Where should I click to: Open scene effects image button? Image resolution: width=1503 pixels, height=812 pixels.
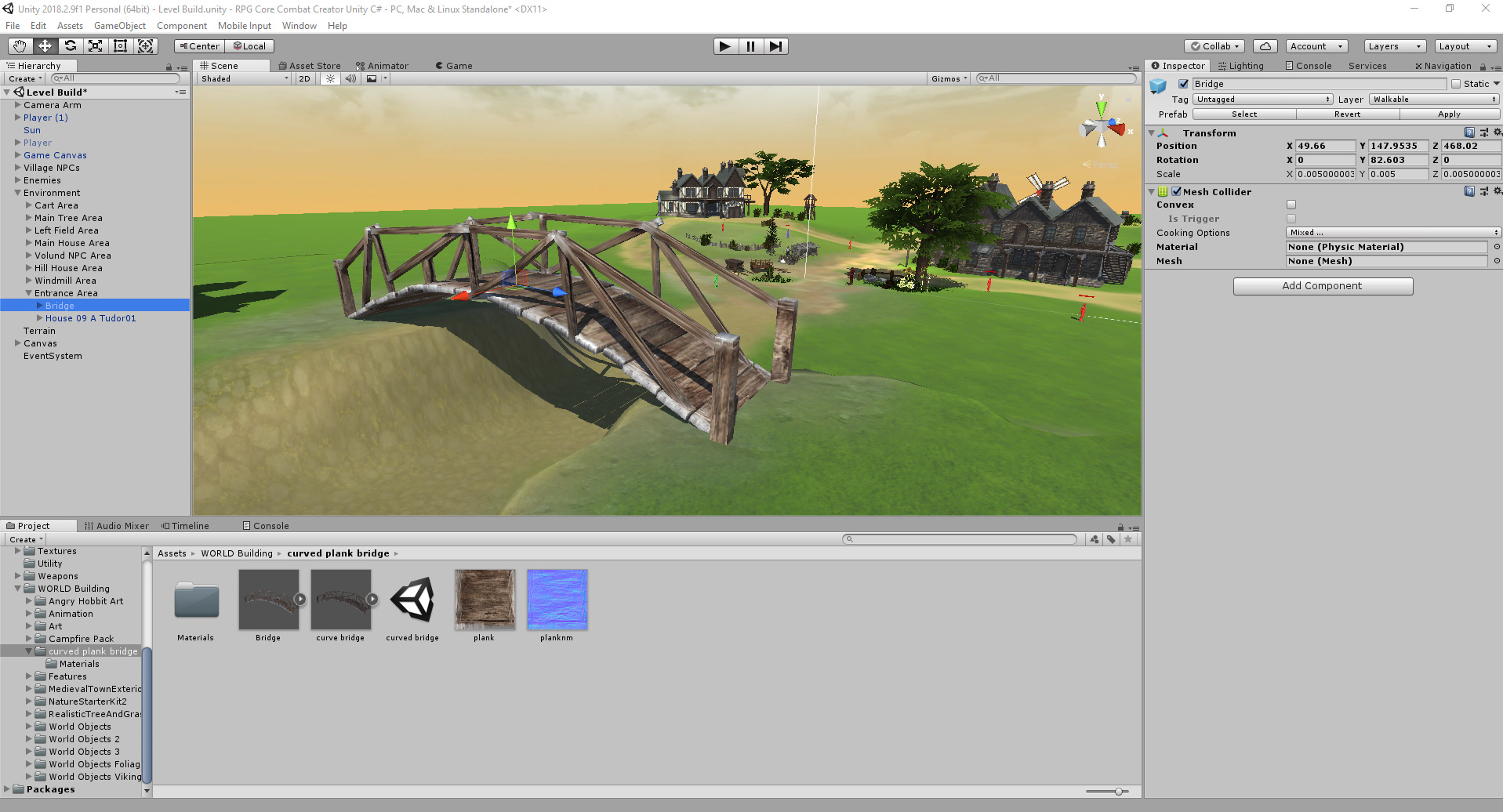point(372,78)
